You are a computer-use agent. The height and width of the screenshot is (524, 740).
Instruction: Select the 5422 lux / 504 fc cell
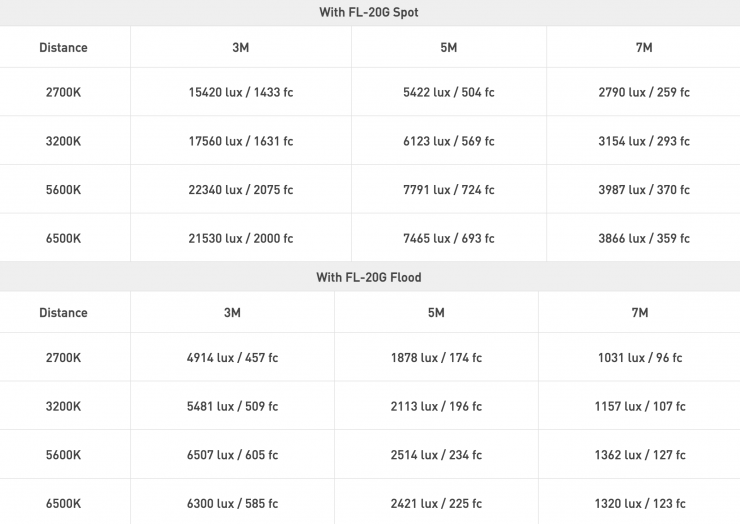pyautogui.click(x=448, y=92)
